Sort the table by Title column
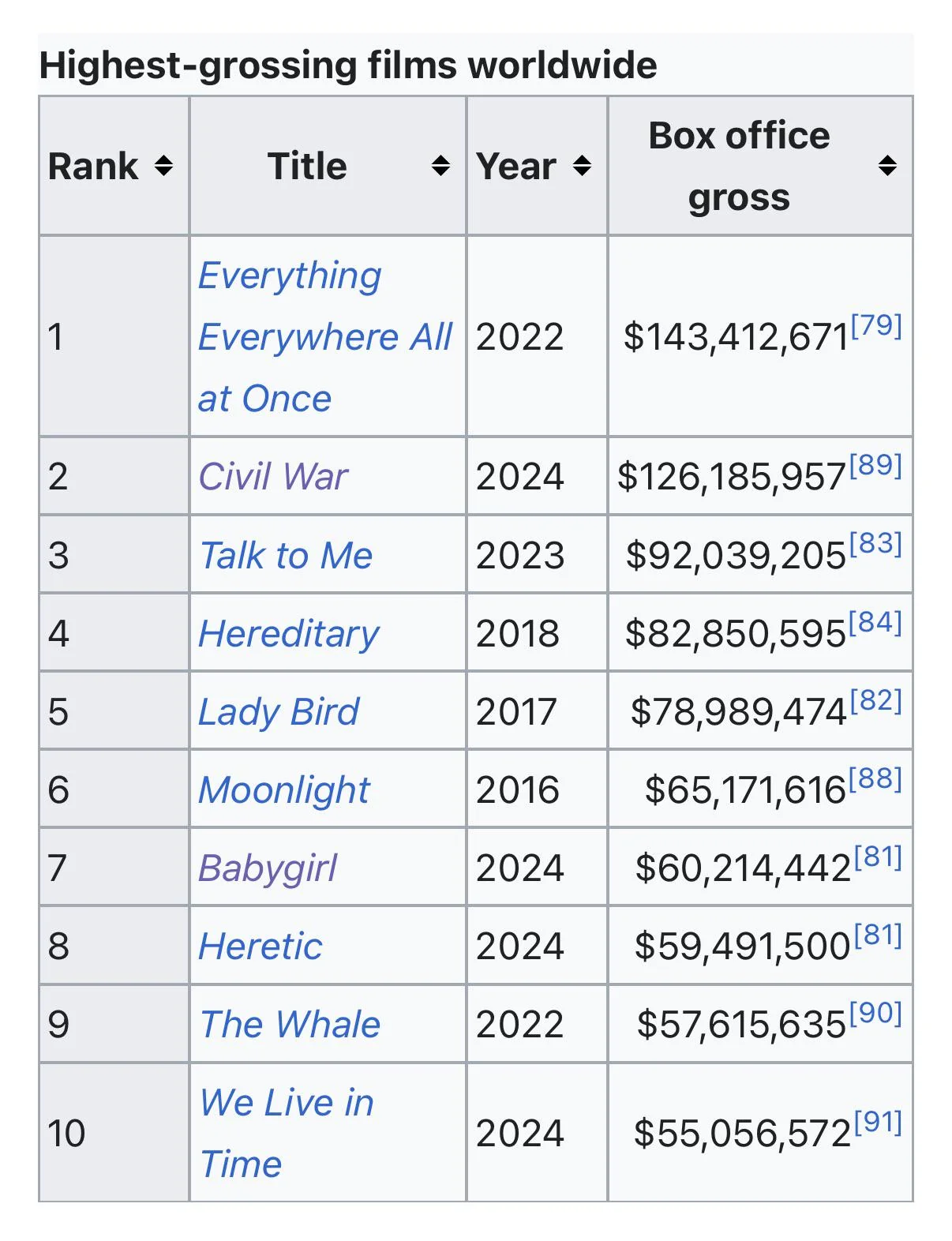This screenshot has width=952, height=1241. (x=440, y=167)
